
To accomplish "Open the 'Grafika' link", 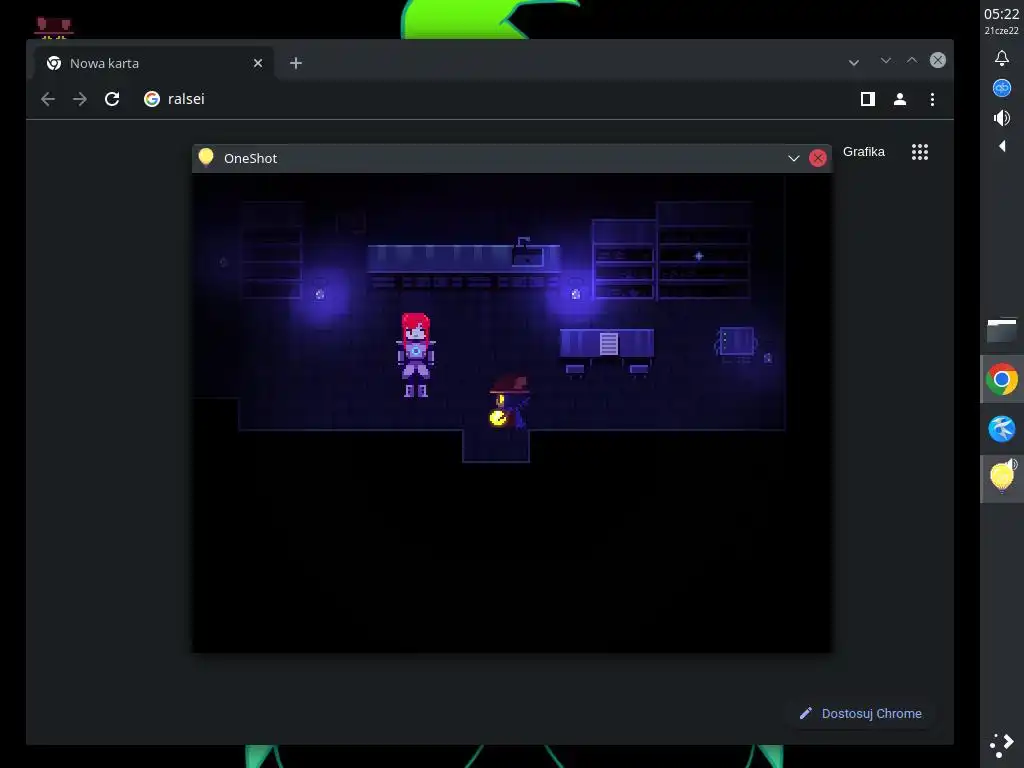I will pos(863,152).
